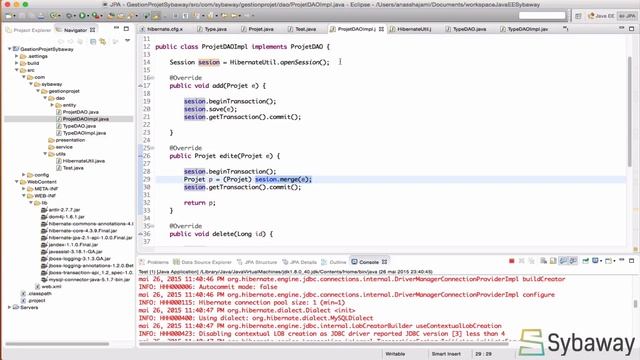640x360 pixels.
Task: Click the Pin Console icon
Action: pos(586,261)
